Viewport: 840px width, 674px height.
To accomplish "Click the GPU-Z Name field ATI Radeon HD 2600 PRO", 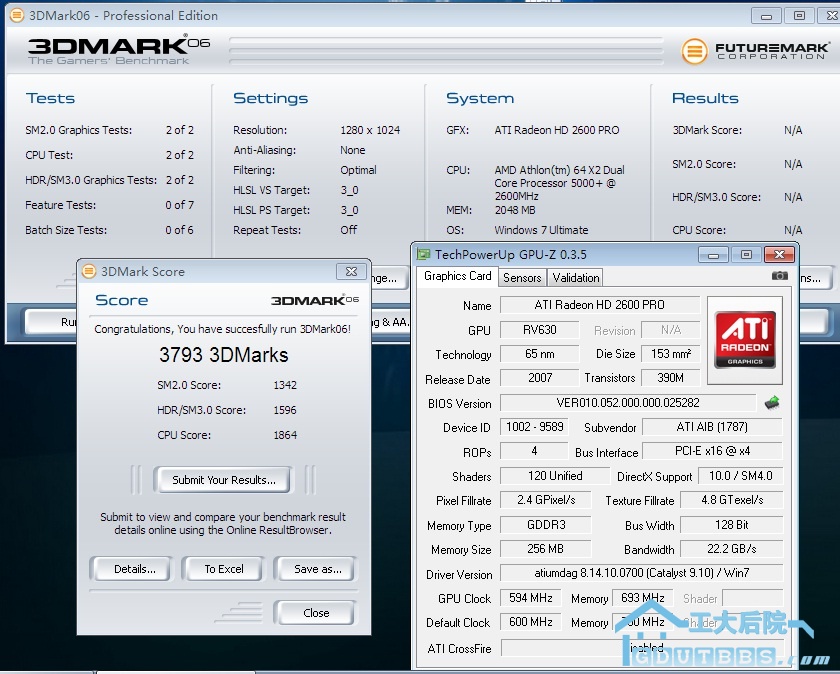I will point(599,305).
